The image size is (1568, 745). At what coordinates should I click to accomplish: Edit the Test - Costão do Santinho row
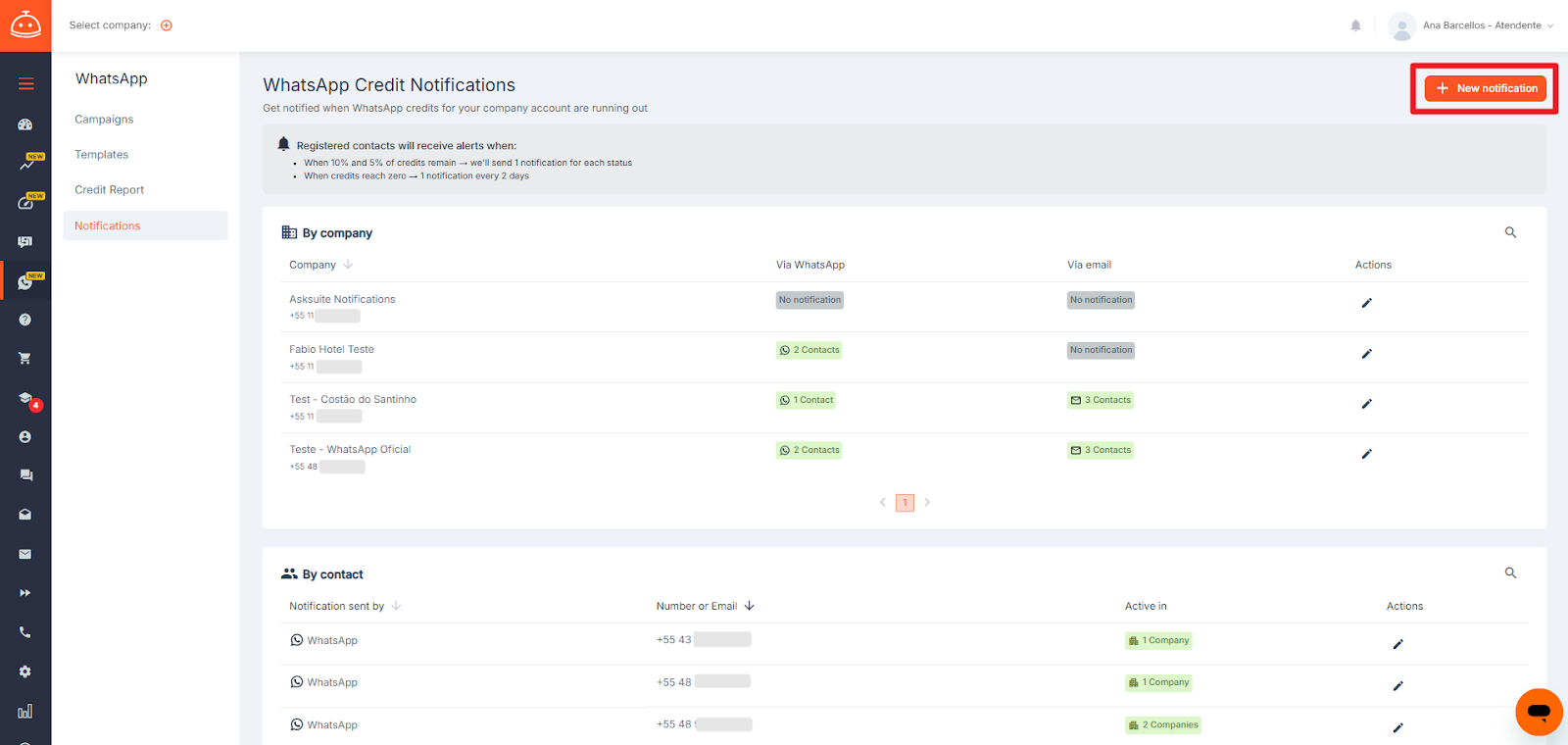pyautogui.click(x=1366, y=404)
